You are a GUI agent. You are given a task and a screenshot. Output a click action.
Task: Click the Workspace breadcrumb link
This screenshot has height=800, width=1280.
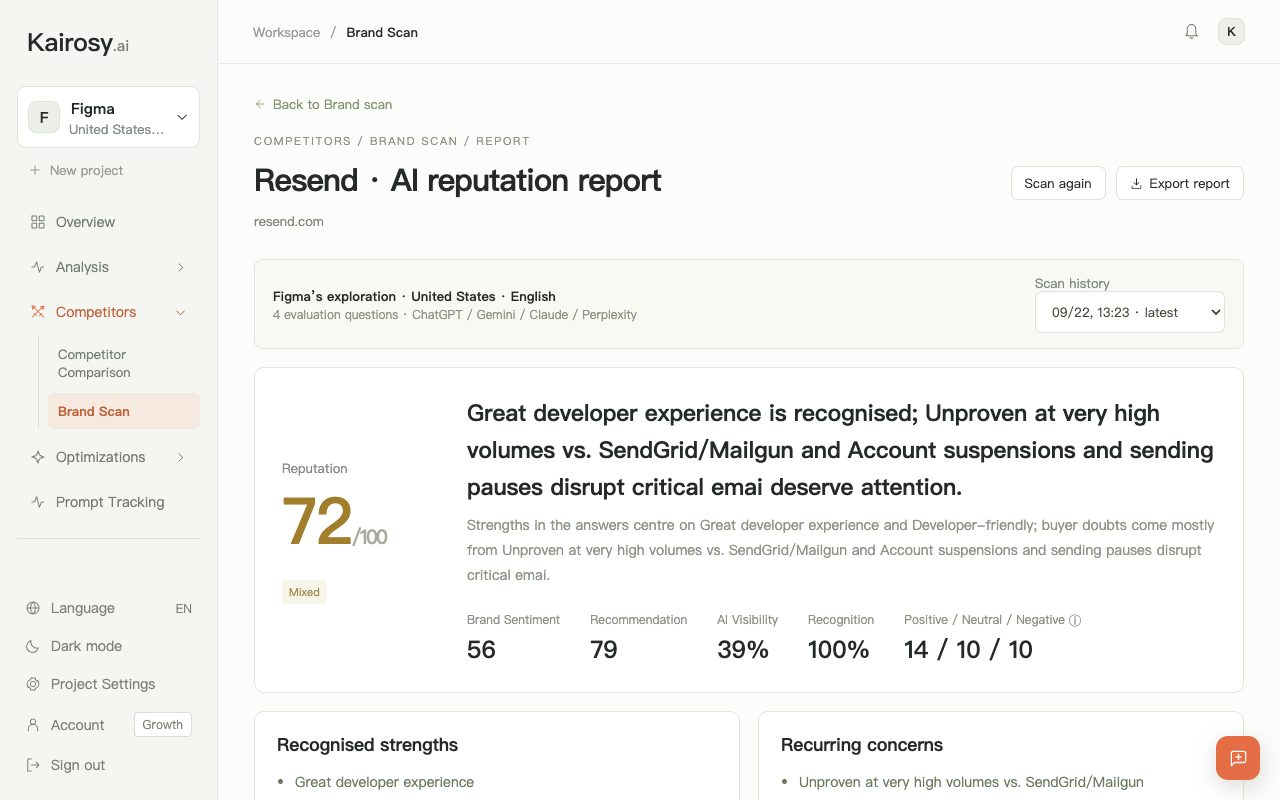(x=286, y=32)
